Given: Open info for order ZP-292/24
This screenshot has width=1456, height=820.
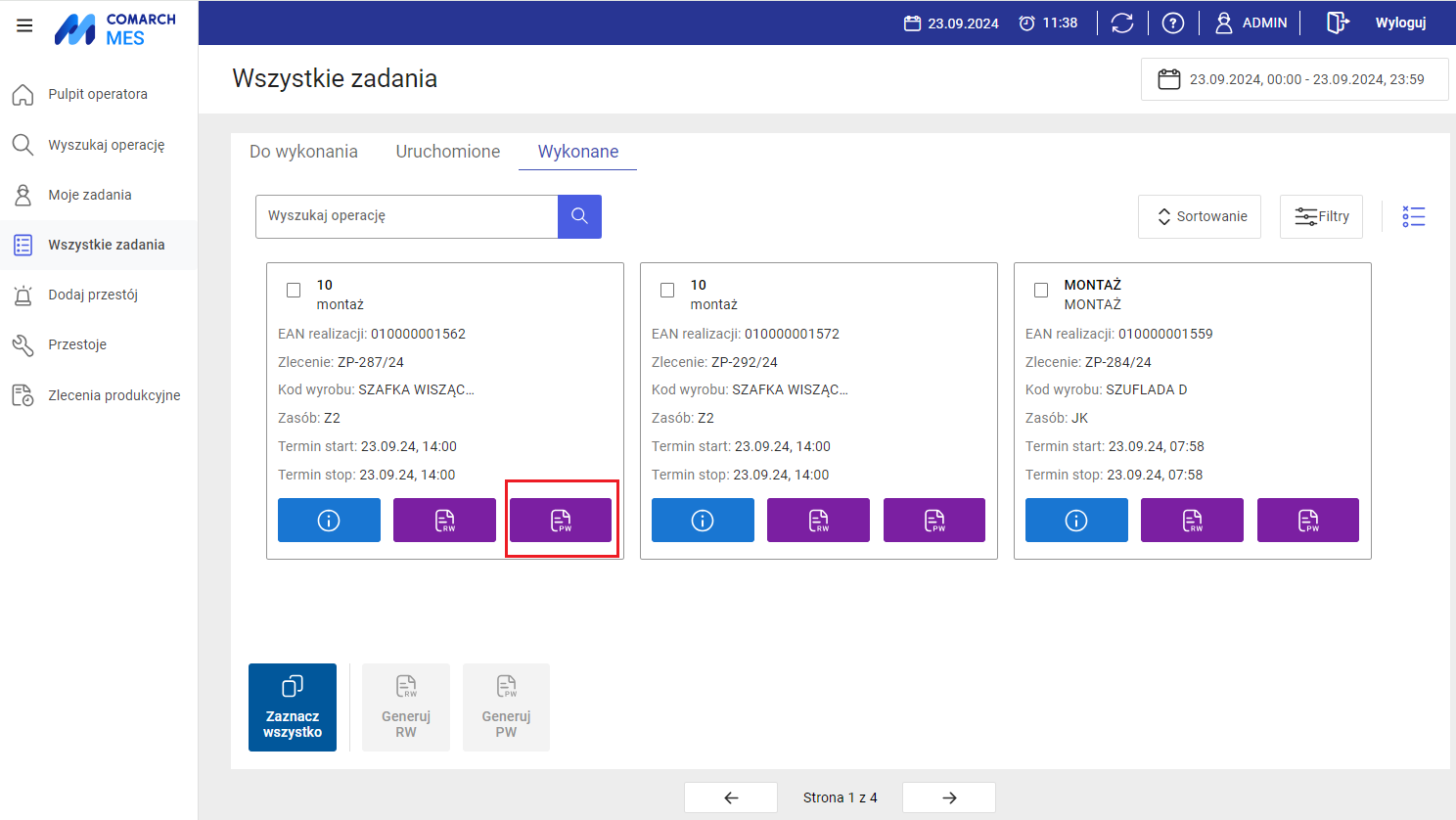Looking at the screenshot, I should 703,521.
